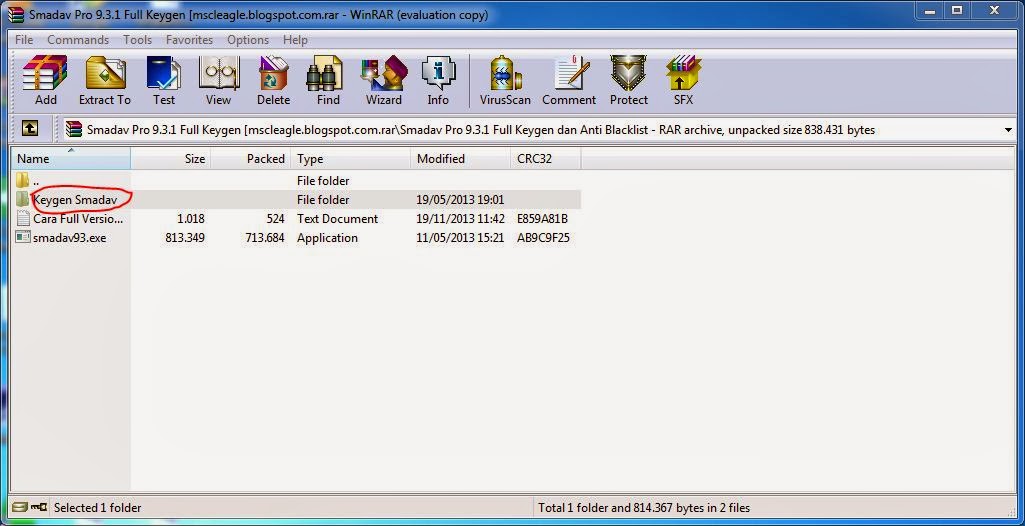Viewport: 1025px width, 526px height.
Task: Sort by the Size column header
Action: [x=171, y=159]
